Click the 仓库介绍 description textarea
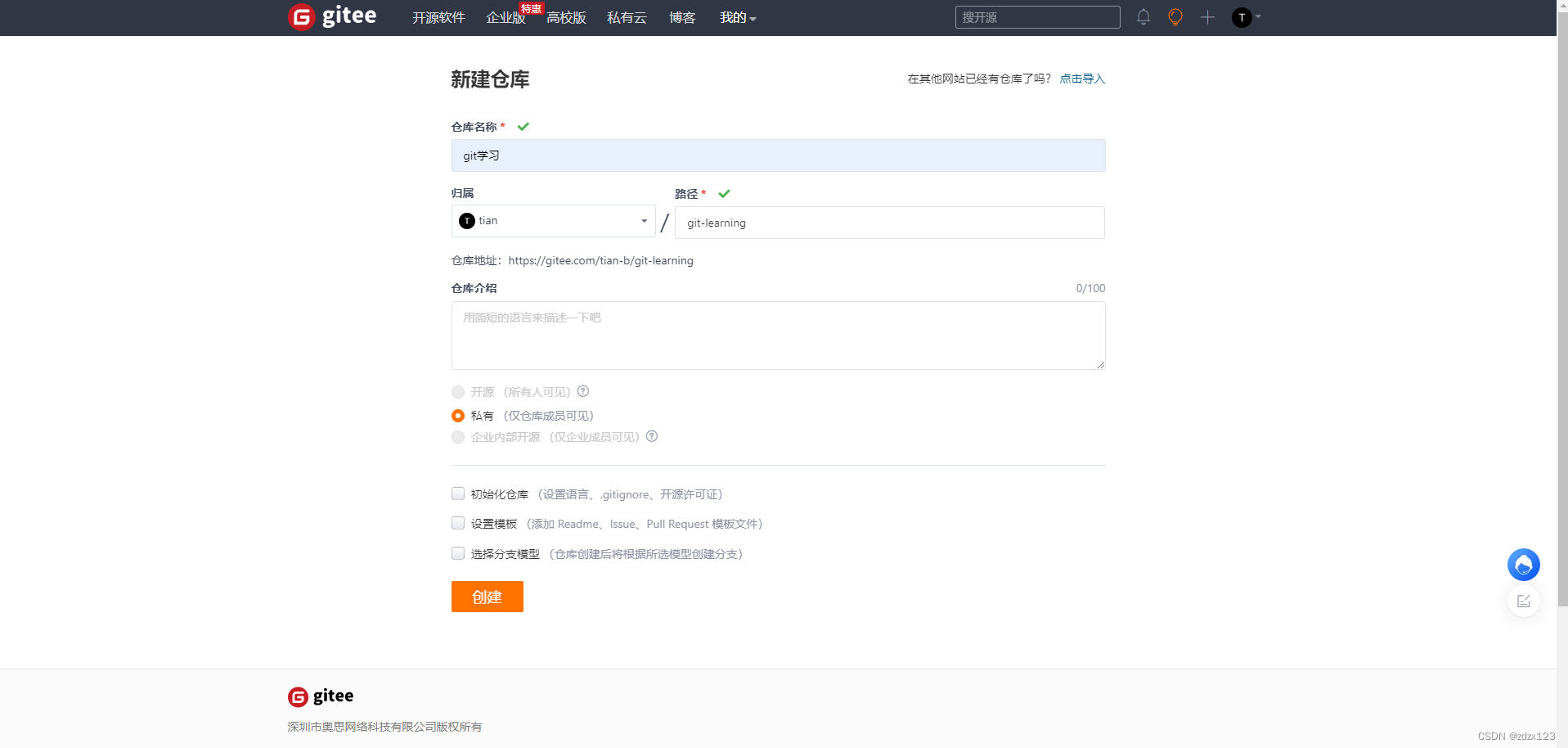The height and width of the screenshot is (748, 1568). tap(778, 336)
